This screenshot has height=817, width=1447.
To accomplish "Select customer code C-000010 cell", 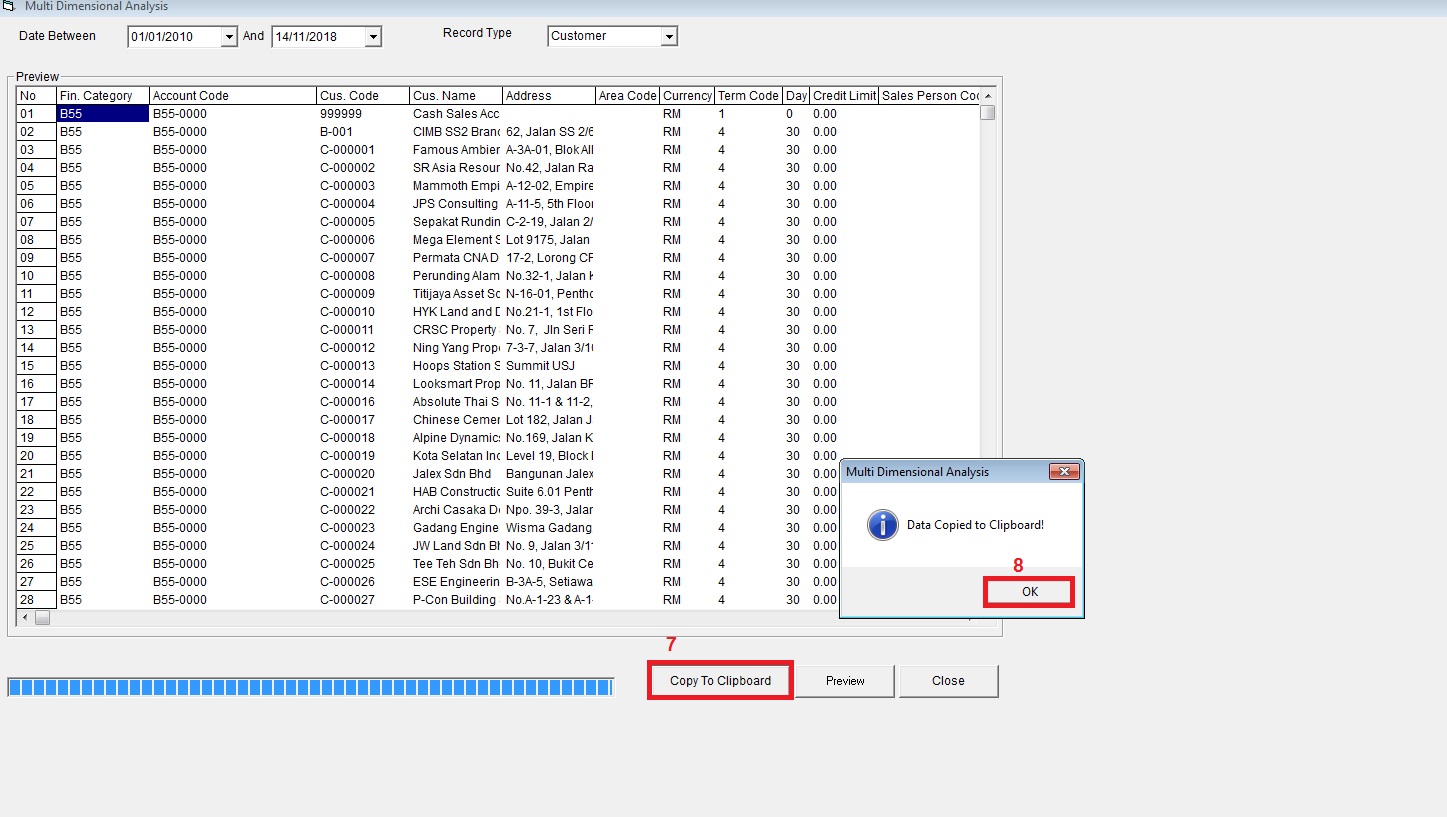I will [x=347, y=312].
